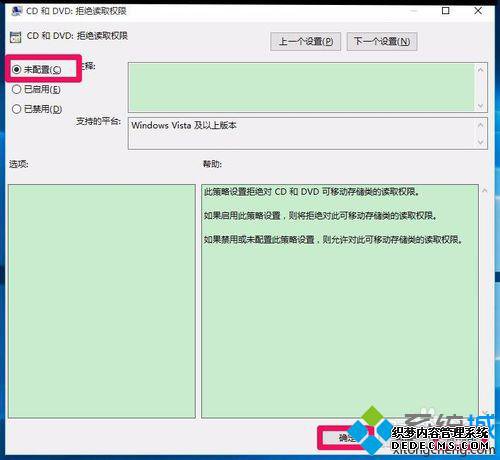Viewport: 500px width, 460px height.
Task: Select the 已禁用(D) radio button
Action: (x=16, y=109)
